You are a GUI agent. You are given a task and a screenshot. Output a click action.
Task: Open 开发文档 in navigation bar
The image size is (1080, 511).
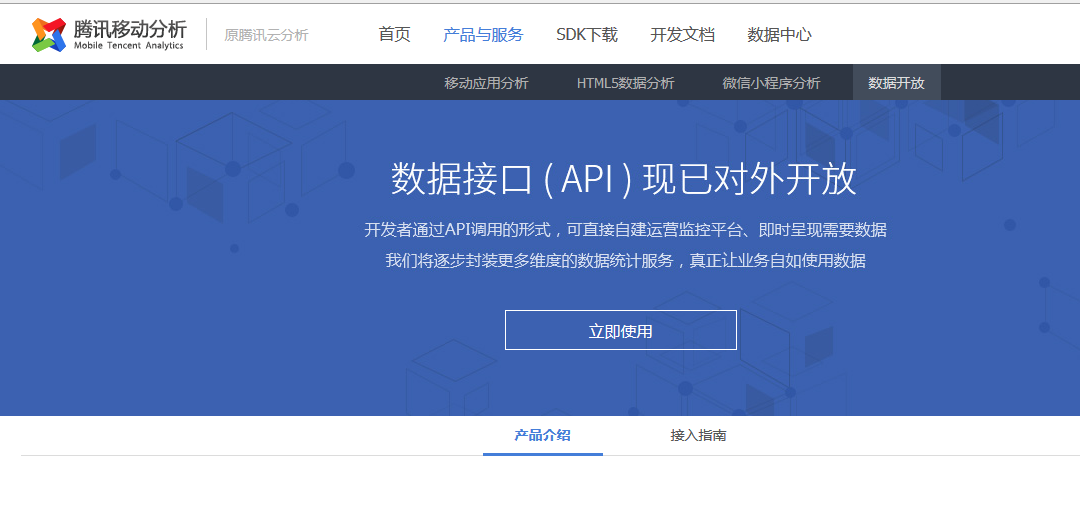click(683, 34)
